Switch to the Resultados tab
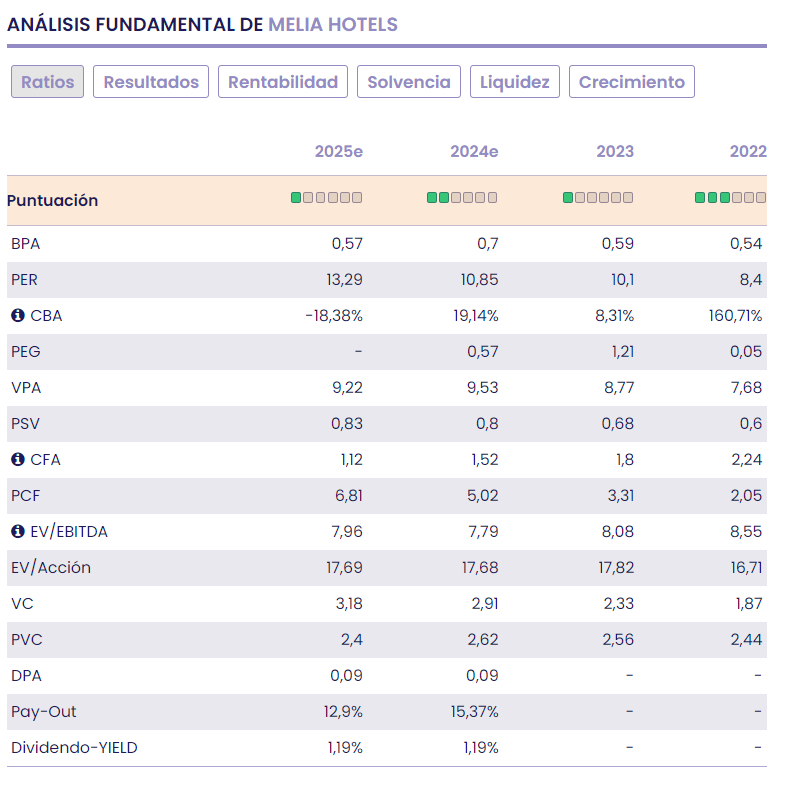The height and width of the screenshot is (785, 786). (151, 82)
